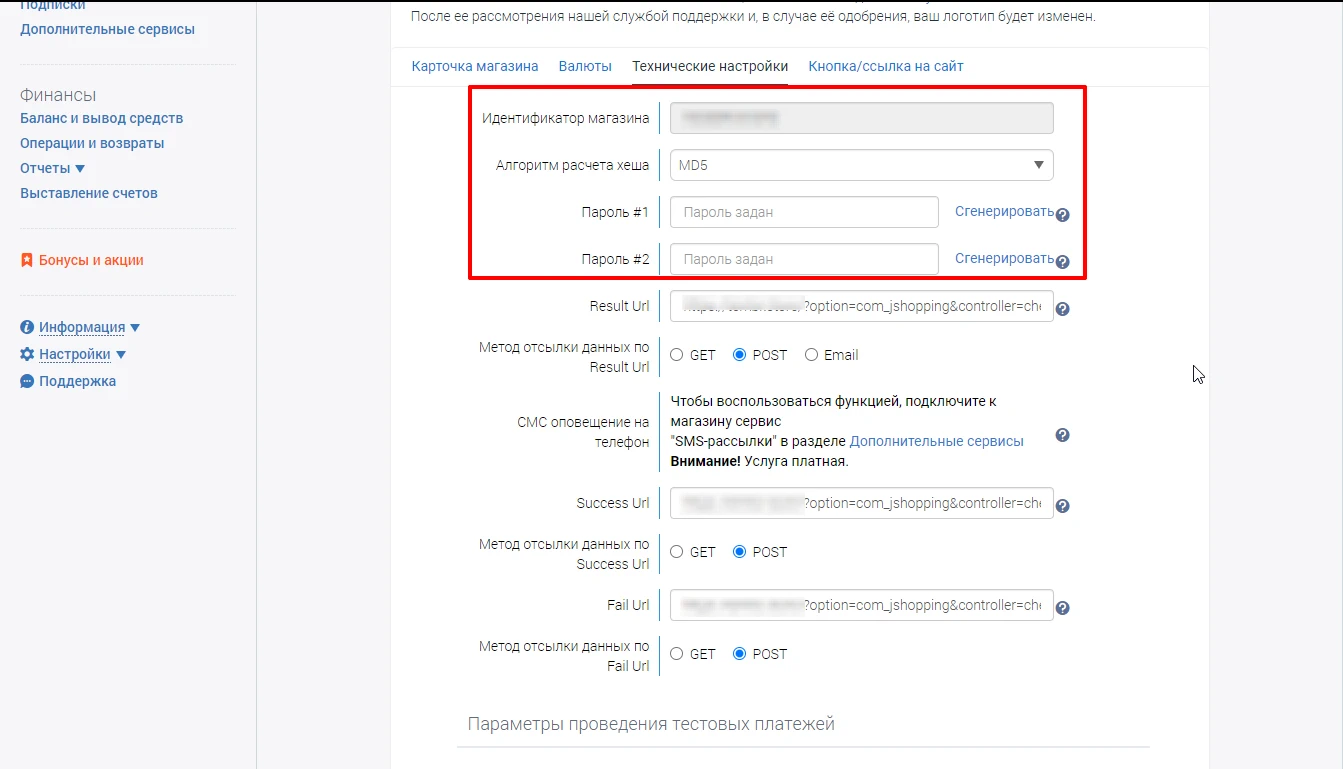Open help icon beside Success Url field
Viewport: 1343px width, 769px height.
(x=1063, y=506)
